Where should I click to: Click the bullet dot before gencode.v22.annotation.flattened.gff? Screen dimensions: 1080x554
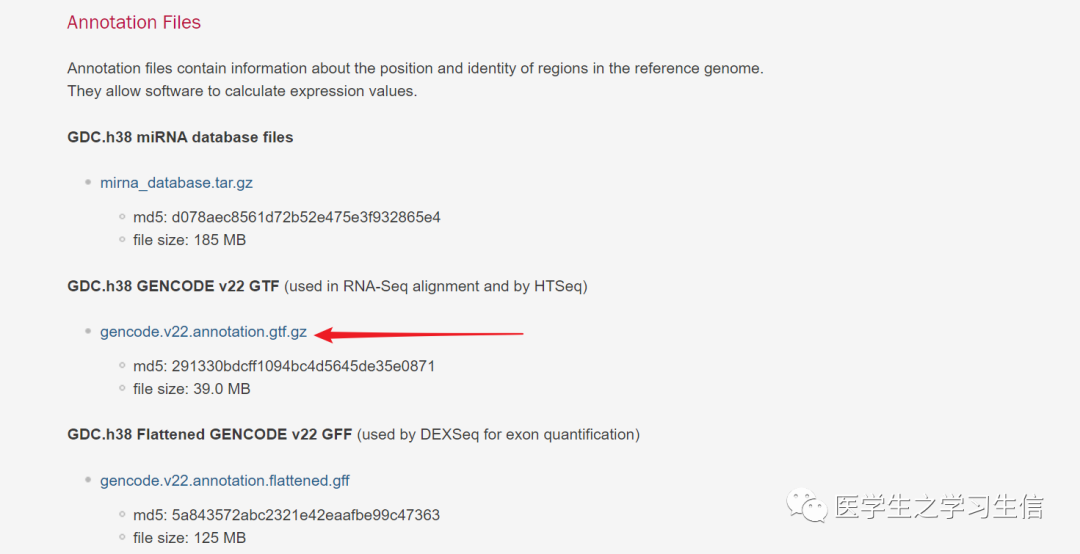pyautogui.click(x=87, y=480)
